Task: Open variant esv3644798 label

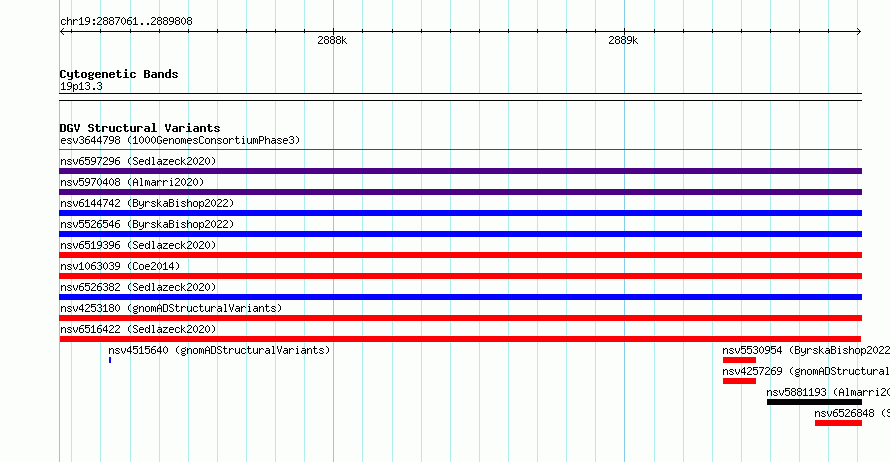Action: [180, 140]
